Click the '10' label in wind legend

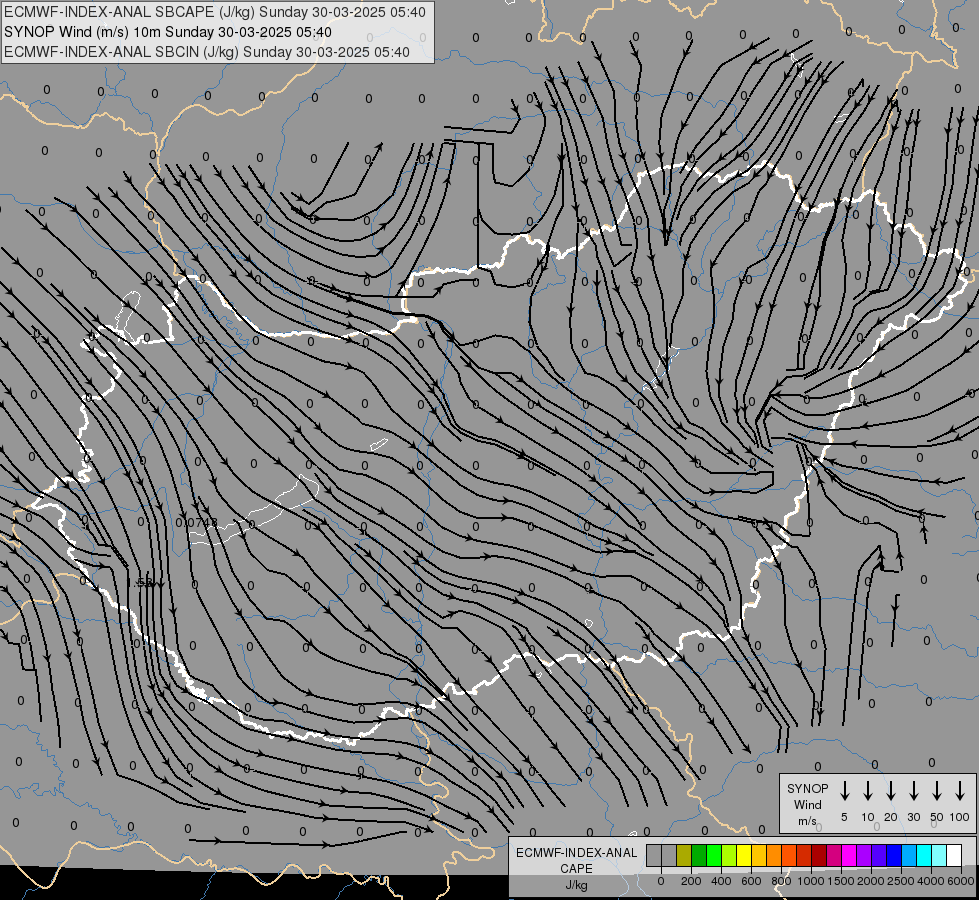tap(867, 817)
